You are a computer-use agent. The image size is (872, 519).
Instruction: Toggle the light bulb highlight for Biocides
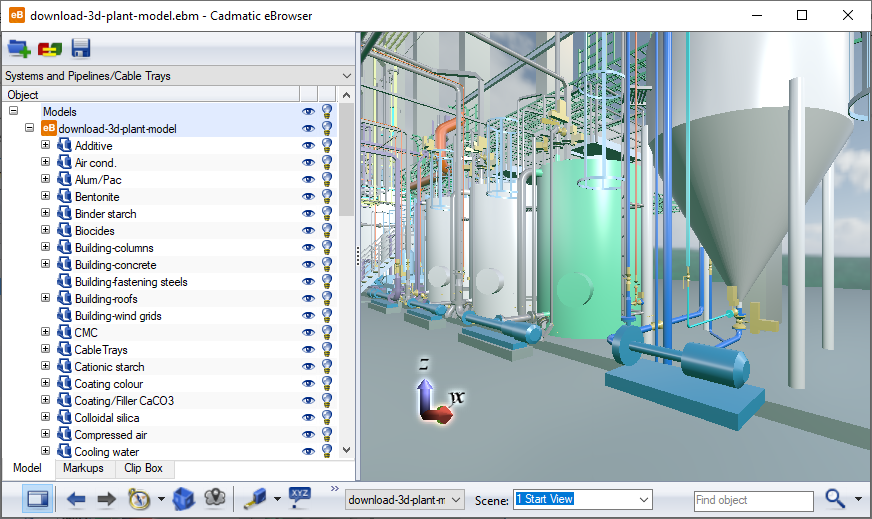click(326, 231)
